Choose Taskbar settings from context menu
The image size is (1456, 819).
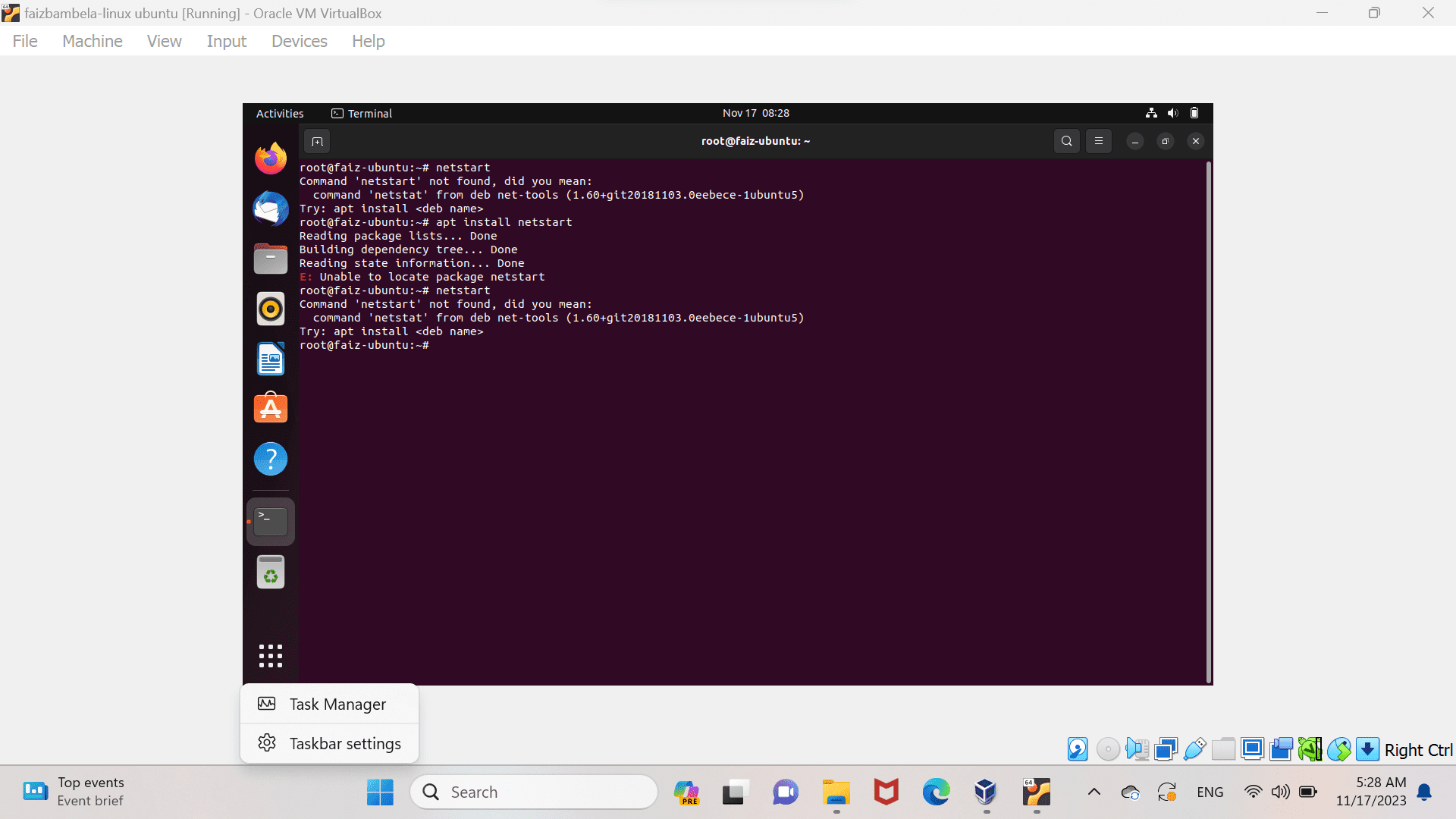tap(329, 744)
